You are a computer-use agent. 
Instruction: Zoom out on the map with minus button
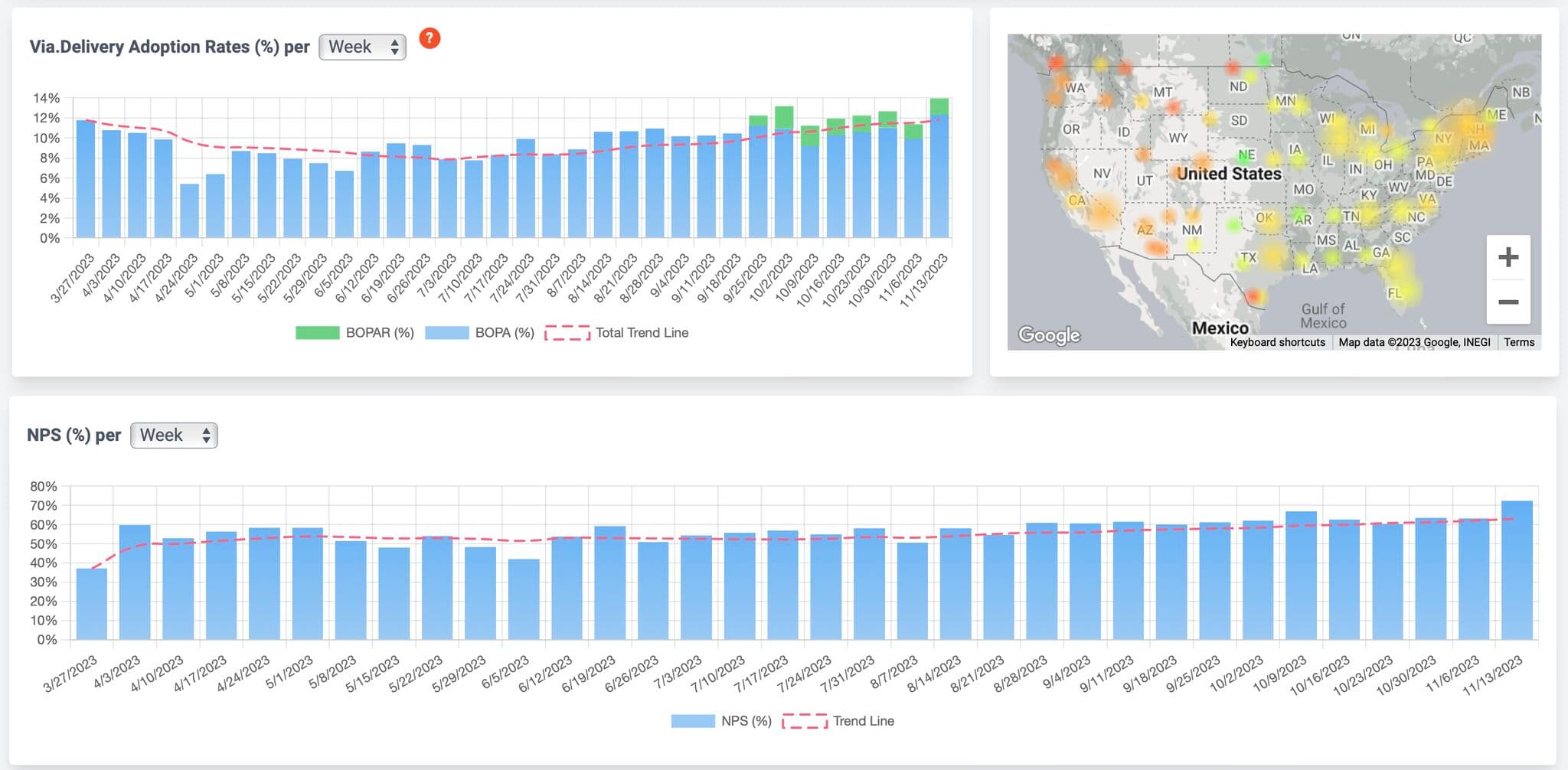coord(1508,302)
